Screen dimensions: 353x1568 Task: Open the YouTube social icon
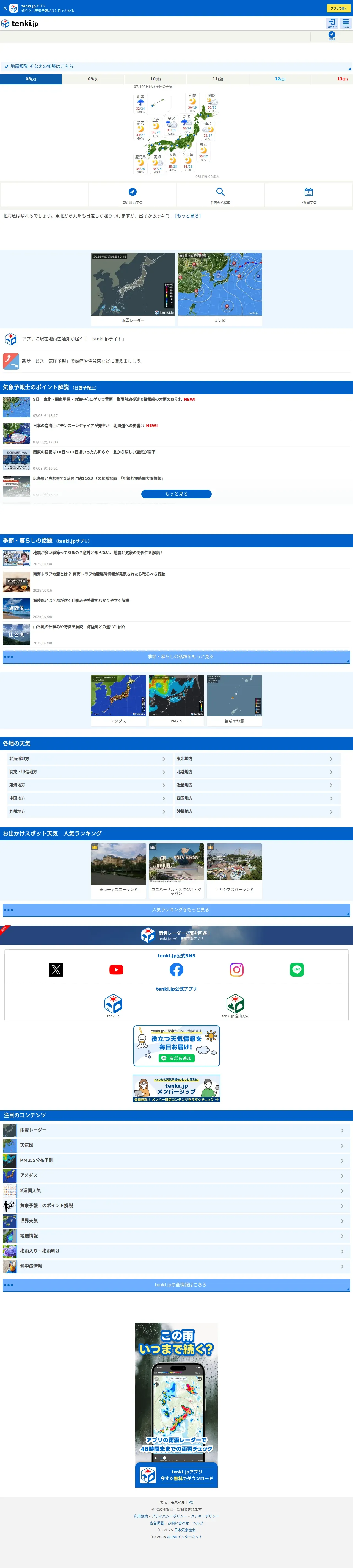click(x=116, y=970)
